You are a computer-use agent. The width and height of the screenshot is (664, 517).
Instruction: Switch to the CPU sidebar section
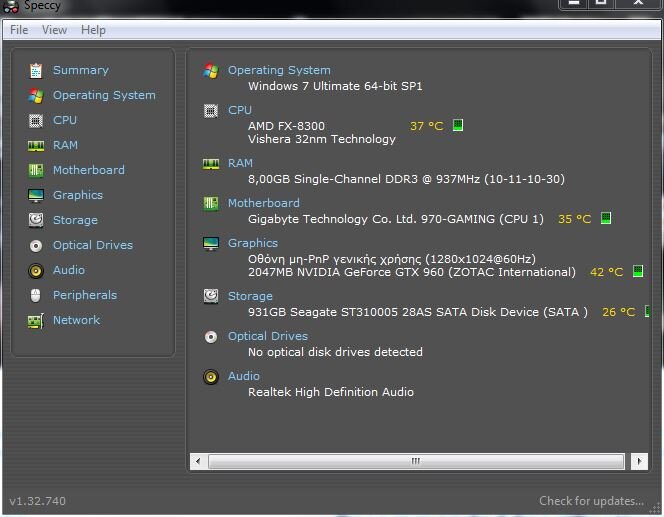pos(65,120)
